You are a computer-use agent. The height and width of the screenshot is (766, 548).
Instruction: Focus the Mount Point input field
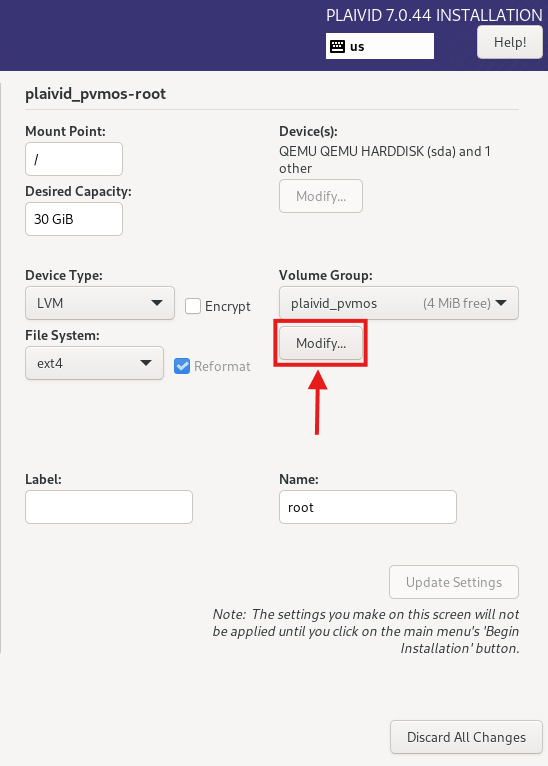74,159
